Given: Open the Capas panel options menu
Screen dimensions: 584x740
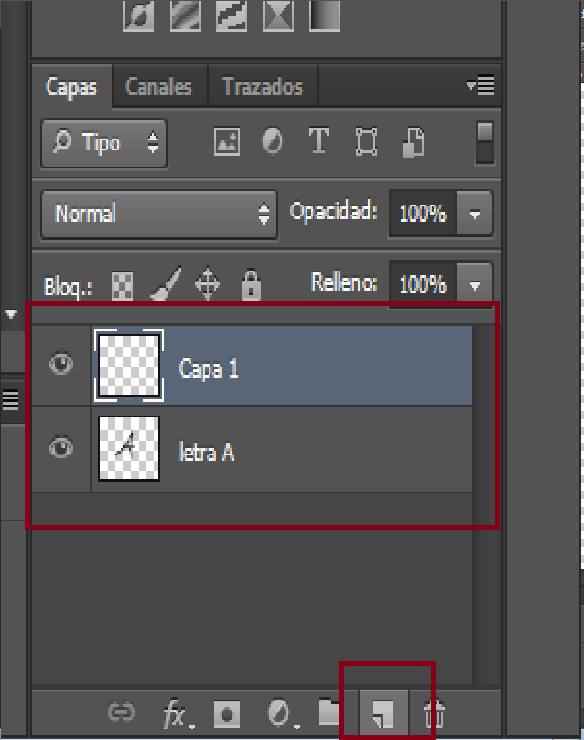Looking at the screenshot, I should click(x=481, y=85).
